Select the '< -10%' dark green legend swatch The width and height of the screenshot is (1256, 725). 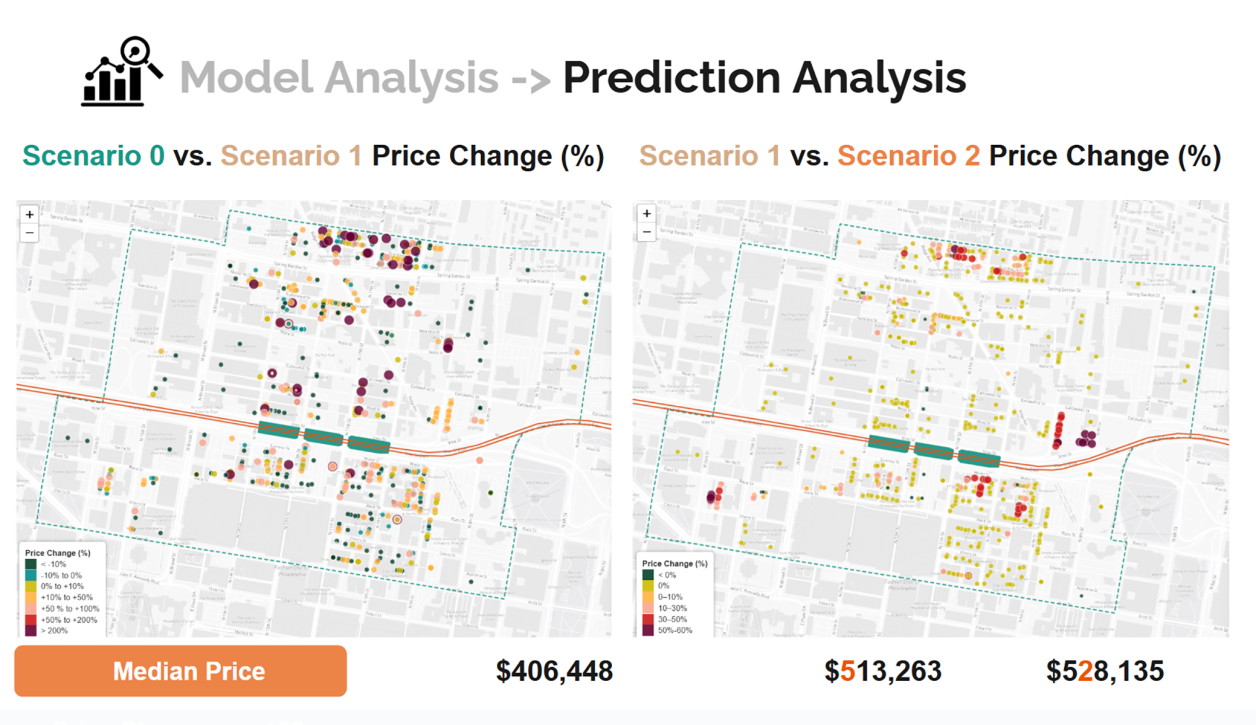[31, 564]
